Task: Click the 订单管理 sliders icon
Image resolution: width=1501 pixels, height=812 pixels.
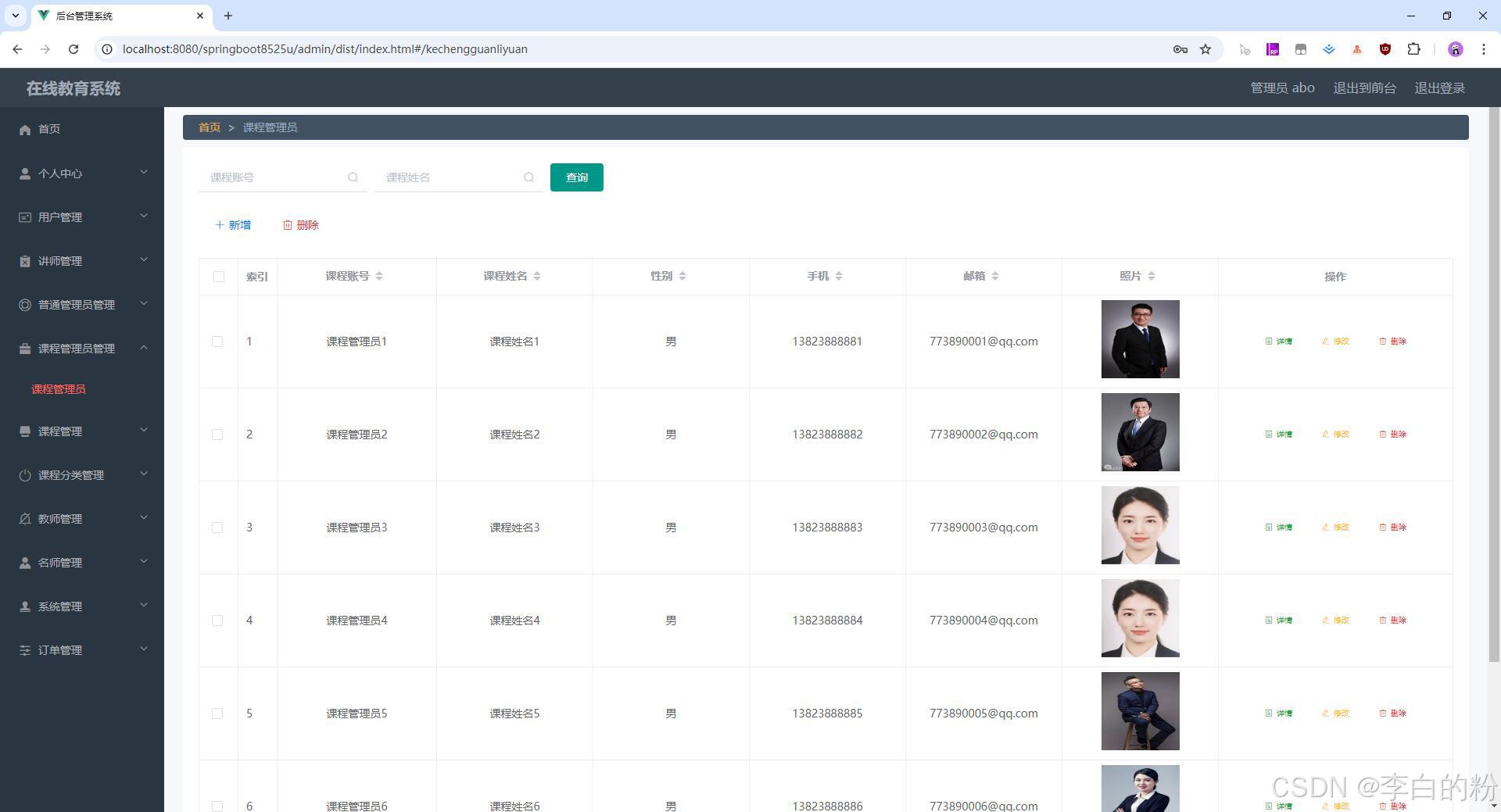Action: coord(25,650)
